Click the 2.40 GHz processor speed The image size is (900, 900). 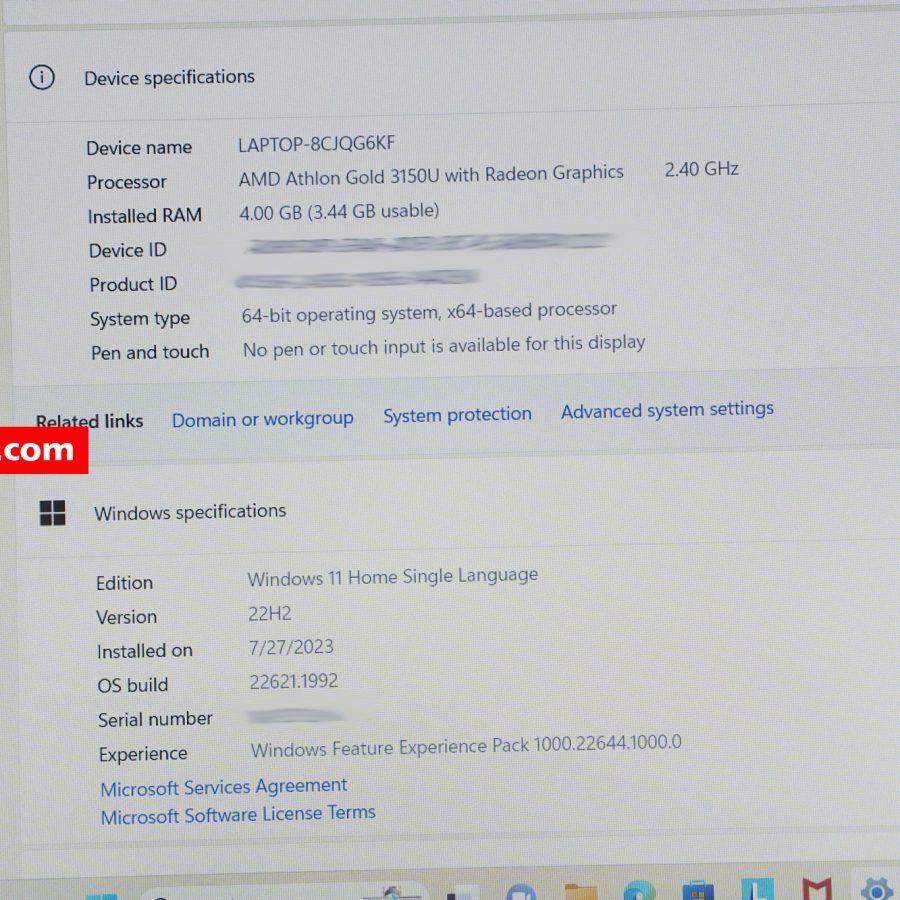(701, 169)
